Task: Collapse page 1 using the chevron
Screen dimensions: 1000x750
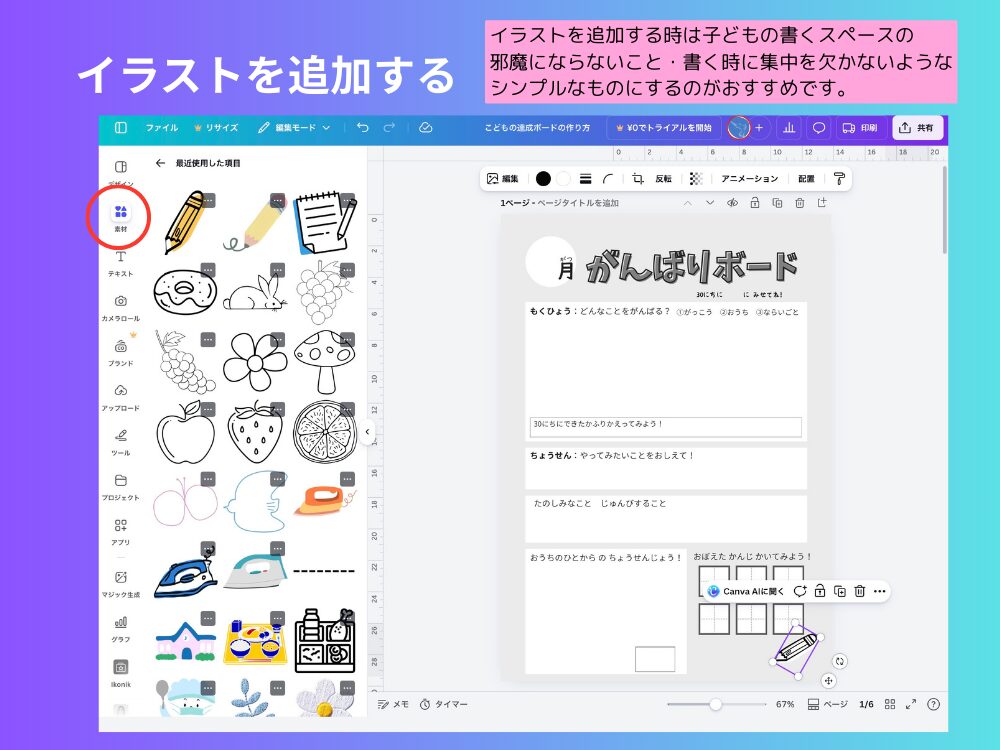Action: pos(686,202)
